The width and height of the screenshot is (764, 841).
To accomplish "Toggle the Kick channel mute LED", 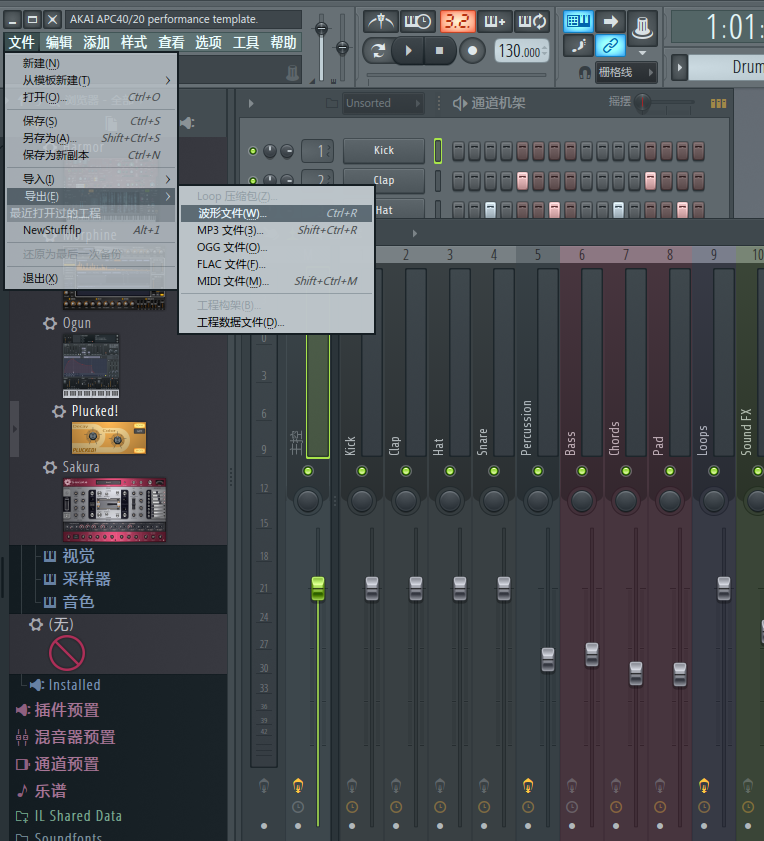I will pos(253,151).
